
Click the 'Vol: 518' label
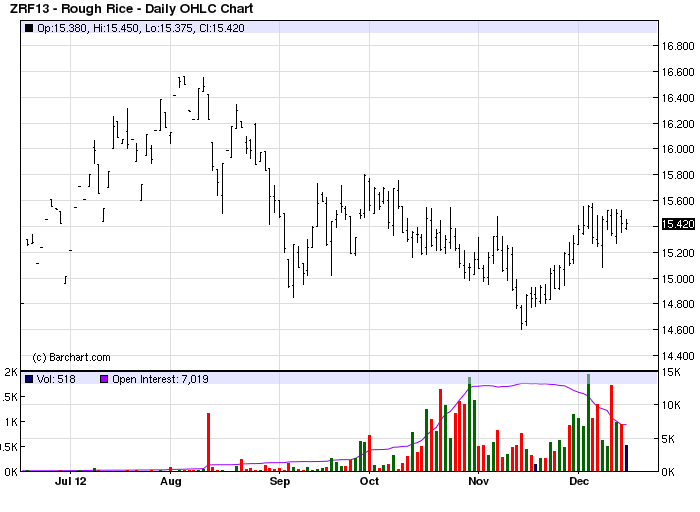(x=56, y=379)
